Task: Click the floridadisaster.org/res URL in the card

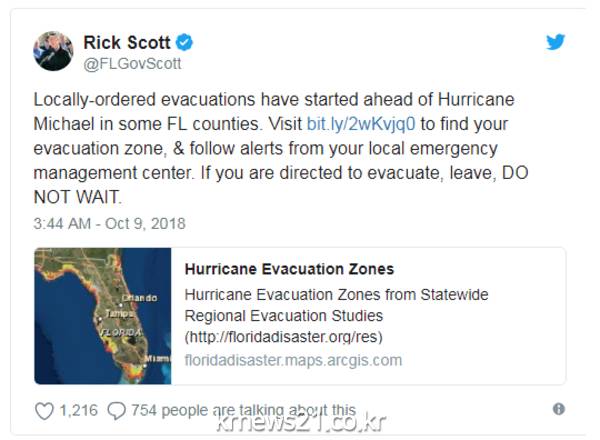Action: click(x=283, y=337)
